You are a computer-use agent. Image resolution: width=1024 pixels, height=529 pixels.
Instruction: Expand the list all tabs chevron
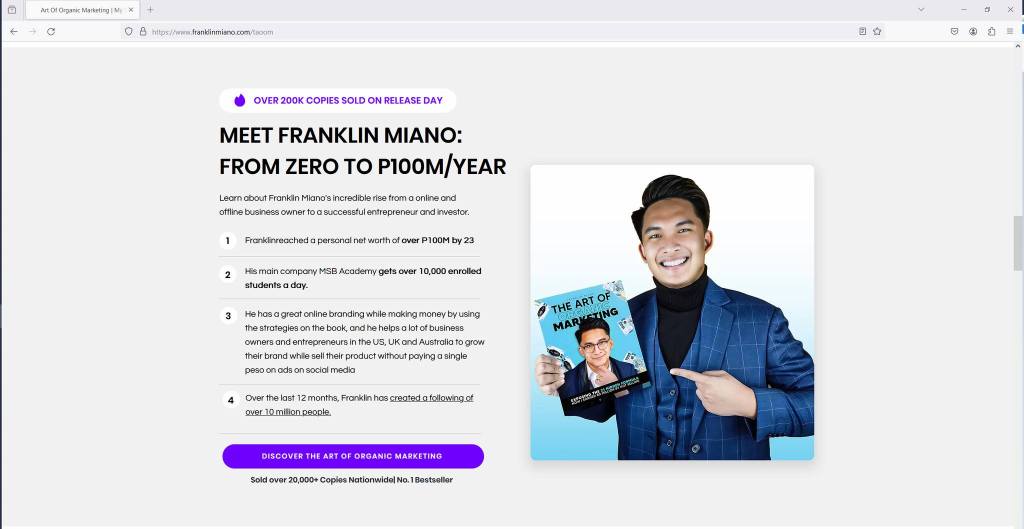tap(921, 10)
